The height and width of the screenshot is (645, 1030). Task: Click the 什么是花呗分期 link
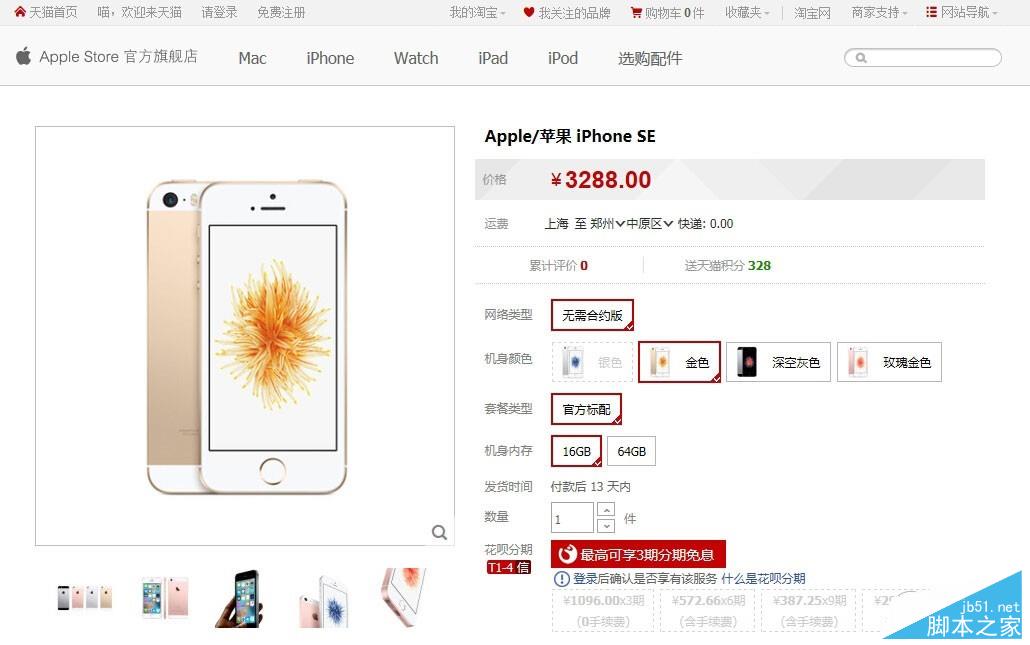pyautogui.click(x=763, y=579)
